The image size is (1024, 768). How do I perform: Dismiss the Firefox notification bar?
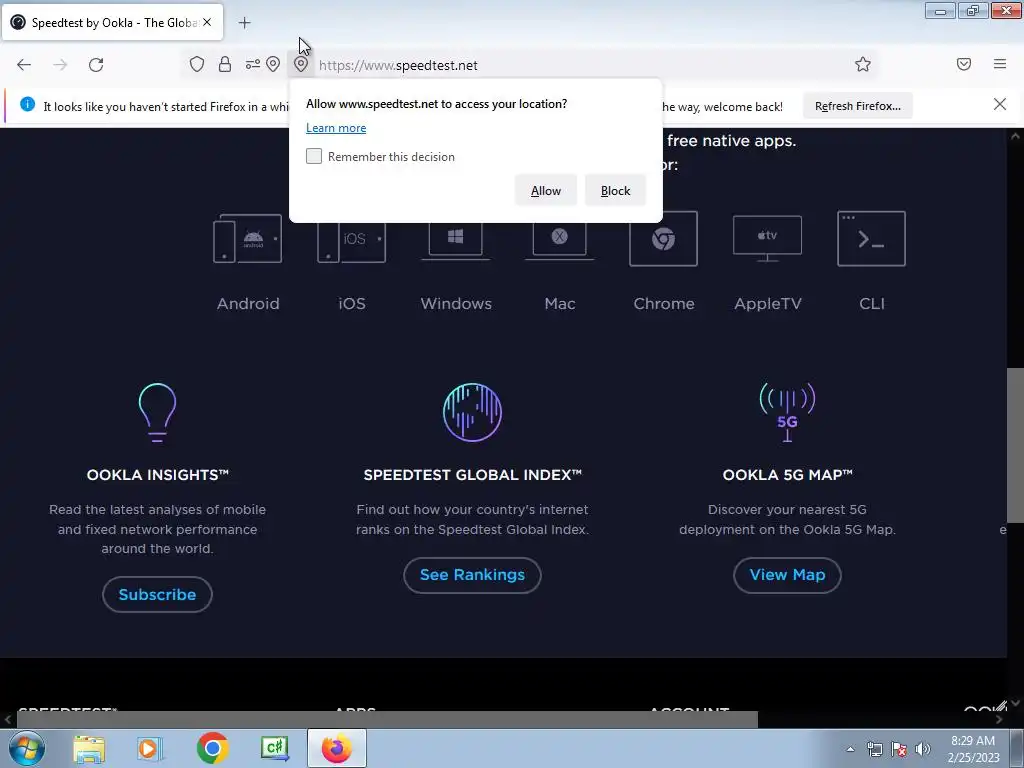[x=999, y=104]
